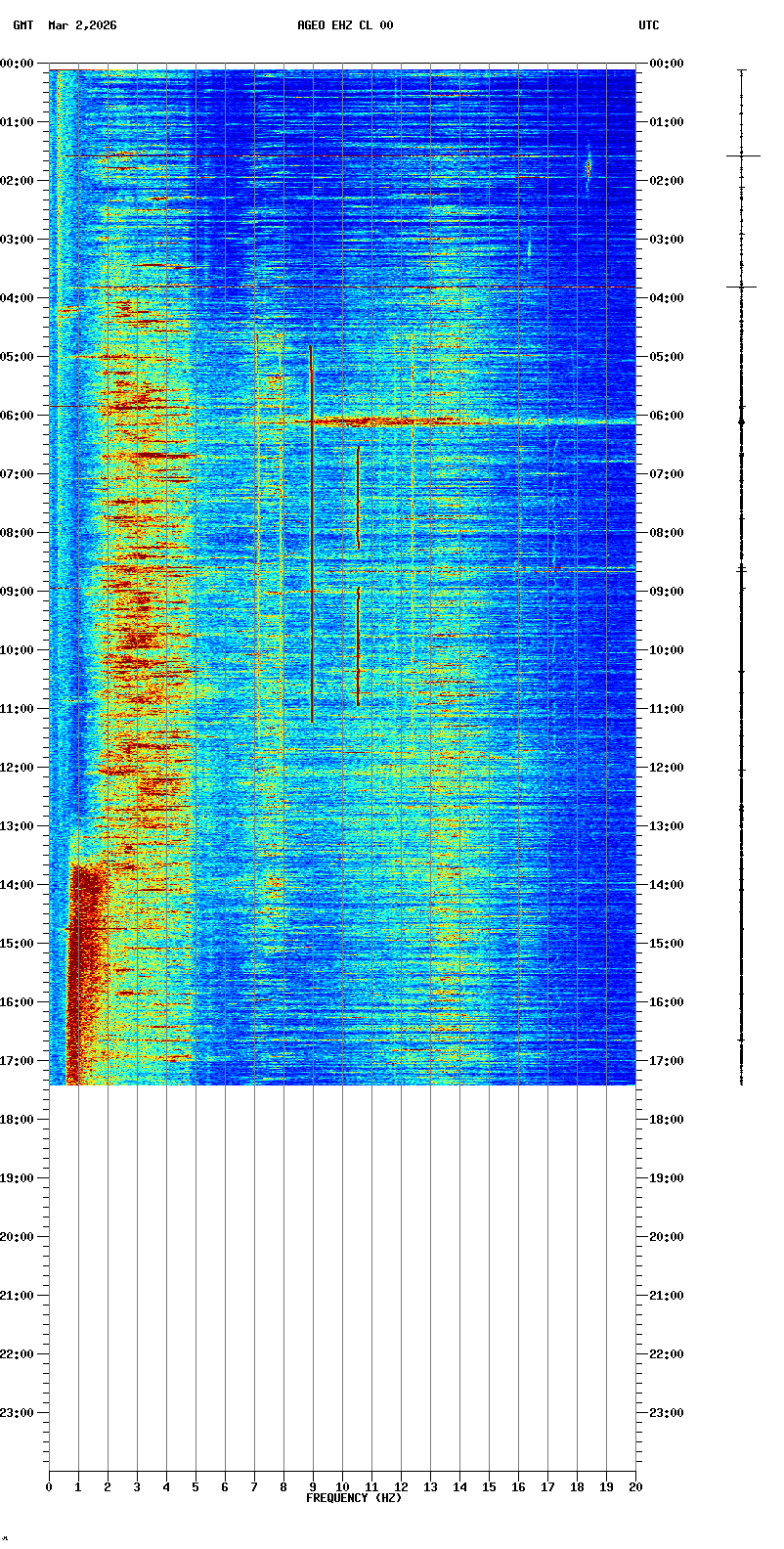Click the red horizontal streak at 06:00 near 11 Hz
This screenshot has width=784, height=1549.
click(x=371, y=421)
